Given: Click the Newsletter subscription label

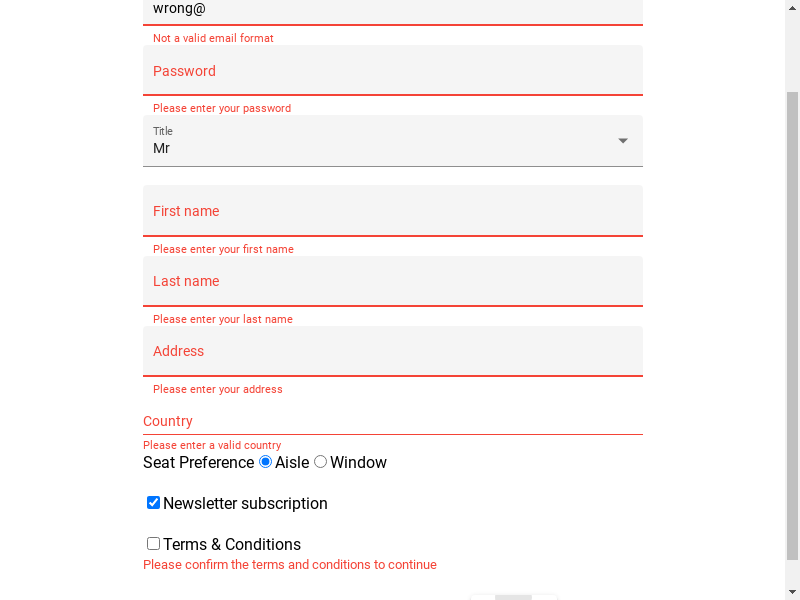Looking at the screenshot, I should (x=245, y=504).
